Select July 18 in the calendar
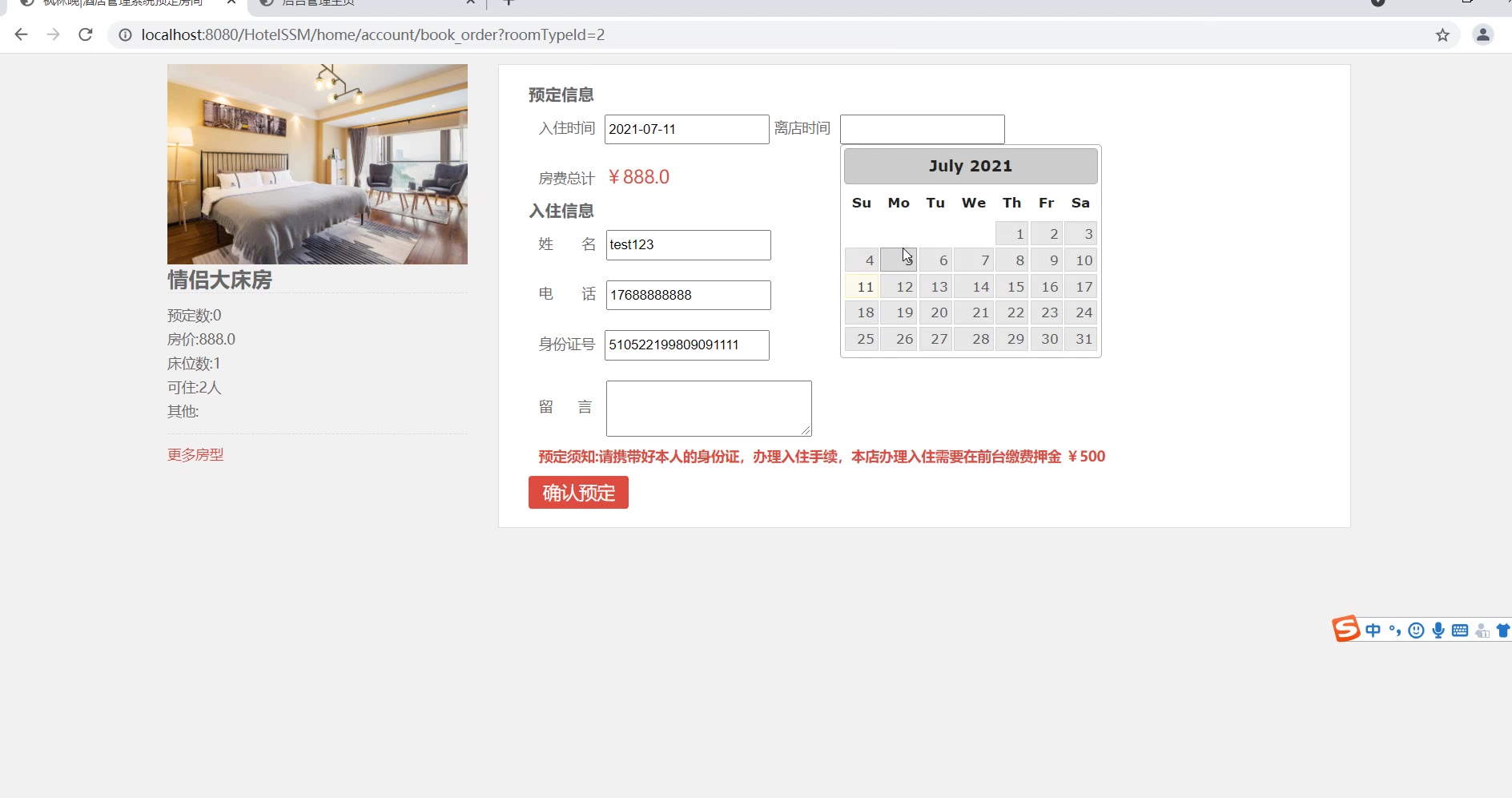The width and height of the screenshot is (1512, 798). 861,312
